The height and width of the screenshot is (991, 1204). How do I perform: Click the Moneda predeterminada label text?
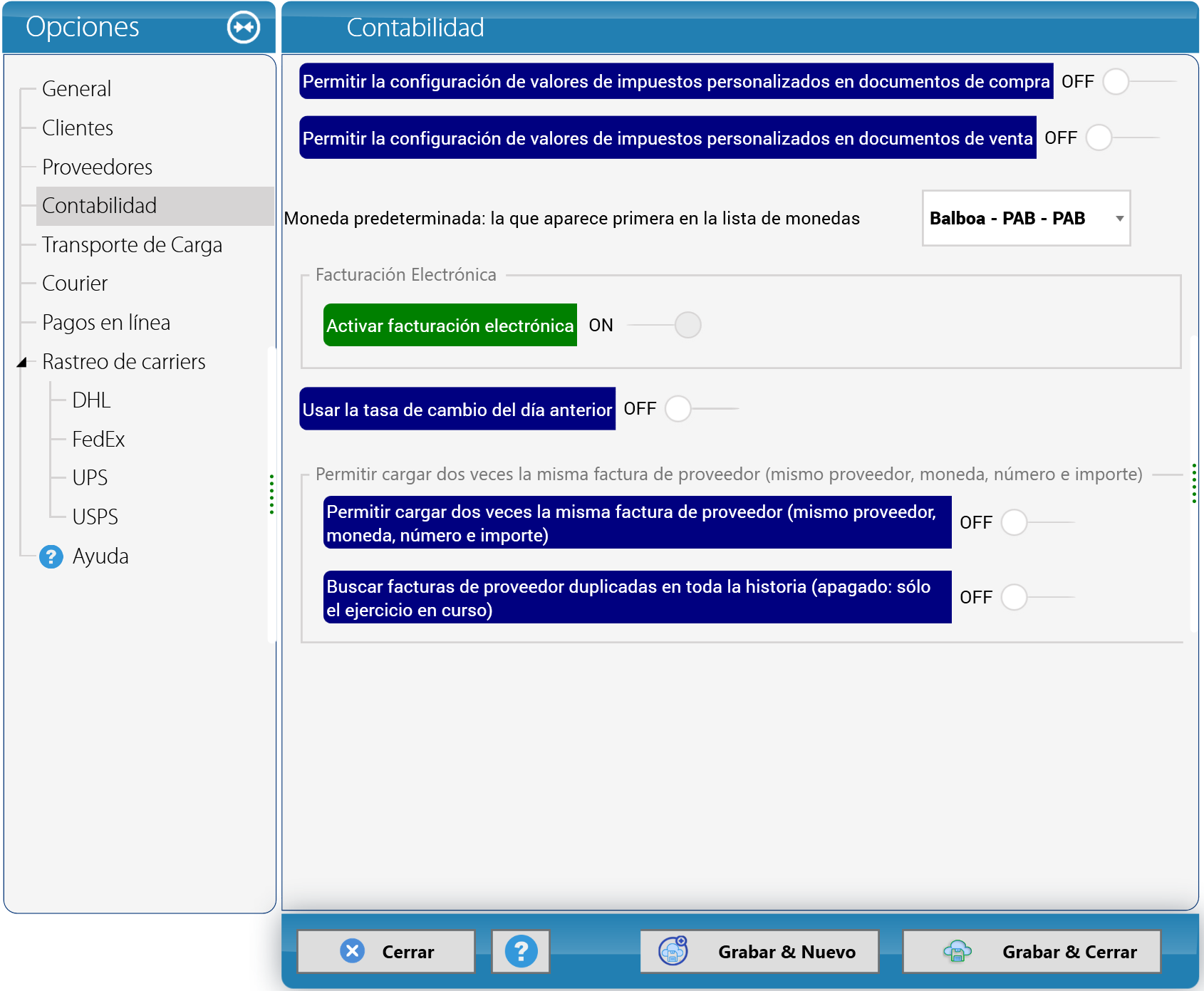pyautogui.click(x=572, y=218)
